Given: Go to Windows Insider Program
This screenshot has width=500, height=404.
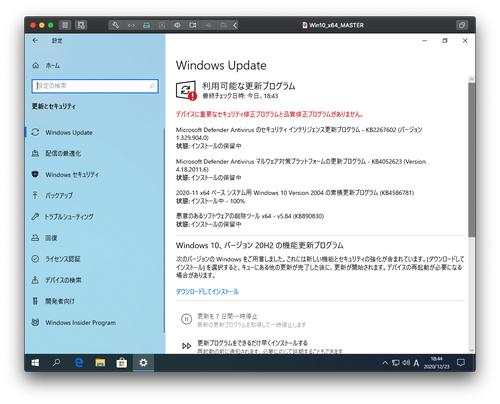Looking at the screenshot, I should coord(74,322).
